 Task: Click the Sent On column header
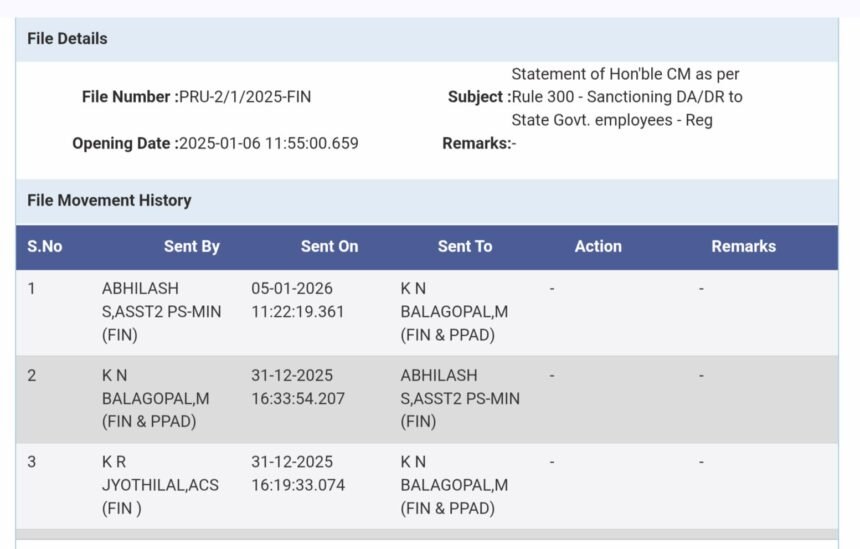click(x=329, y=246)
